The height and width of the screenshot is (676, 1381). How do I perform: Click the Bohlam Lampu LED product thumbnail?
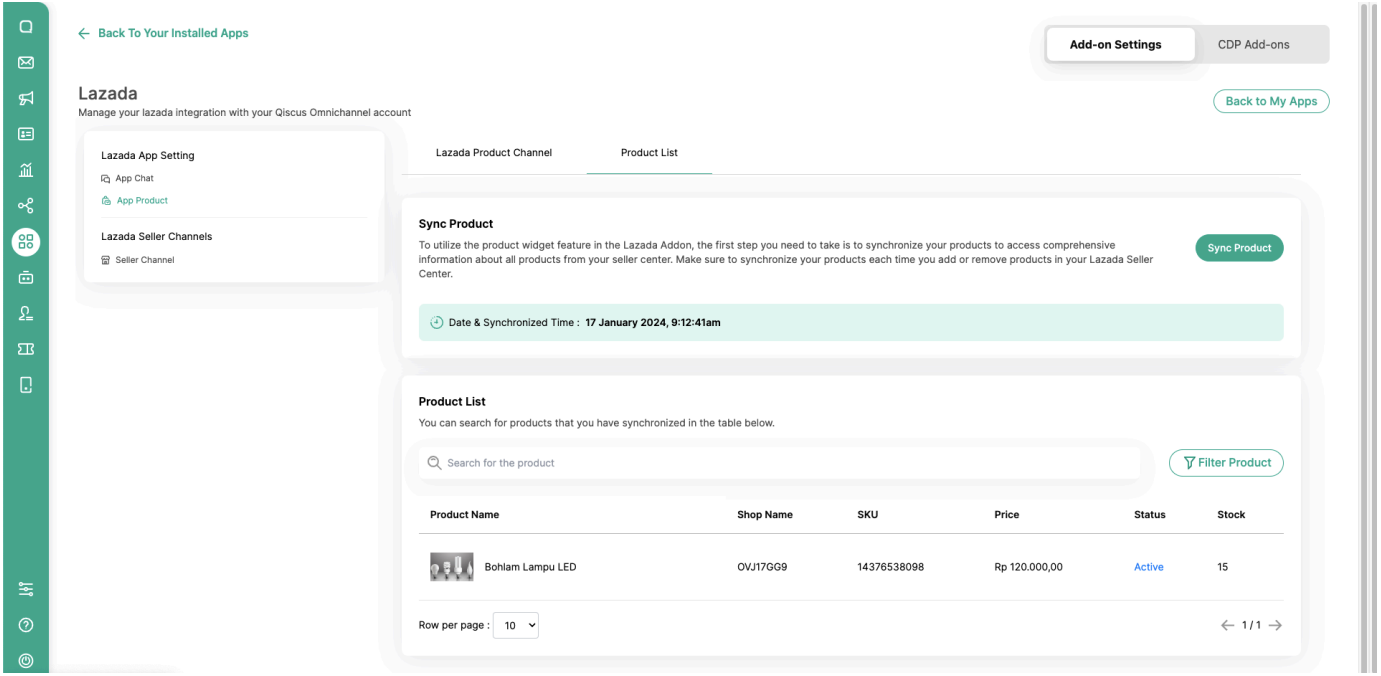tap(451, 567)
